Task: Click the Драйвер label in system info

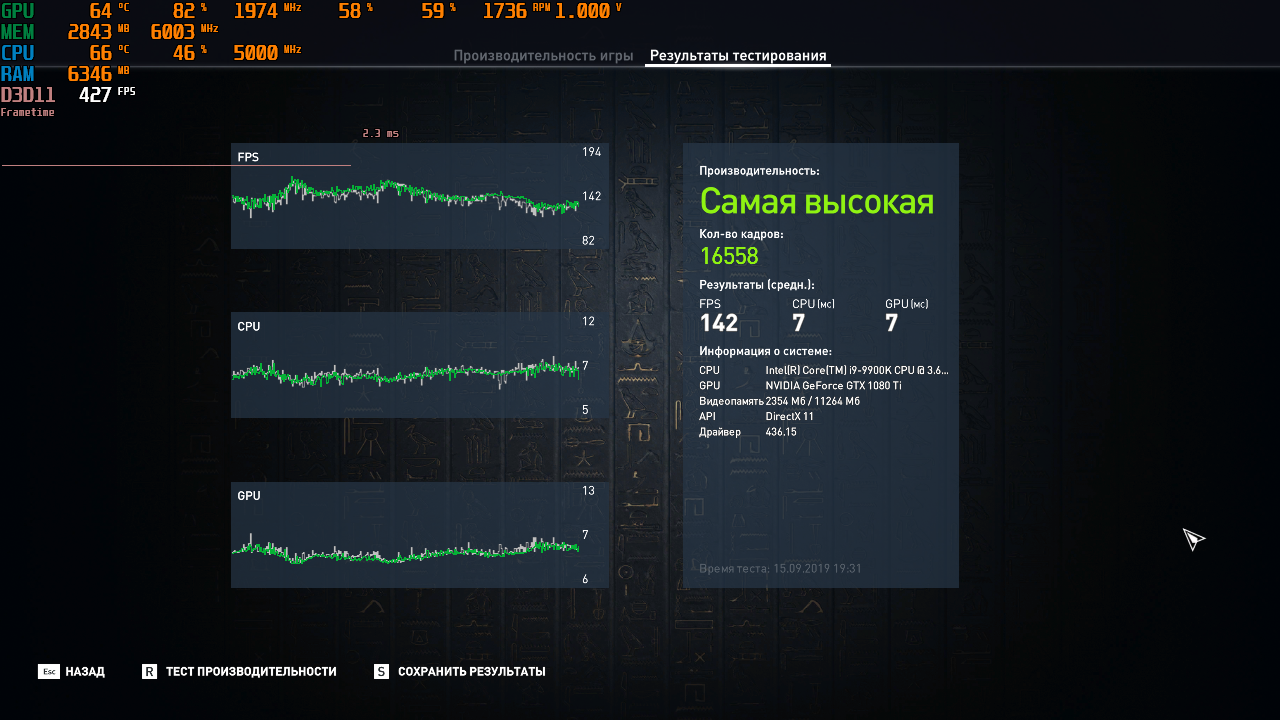Action: tap(720, 432)
